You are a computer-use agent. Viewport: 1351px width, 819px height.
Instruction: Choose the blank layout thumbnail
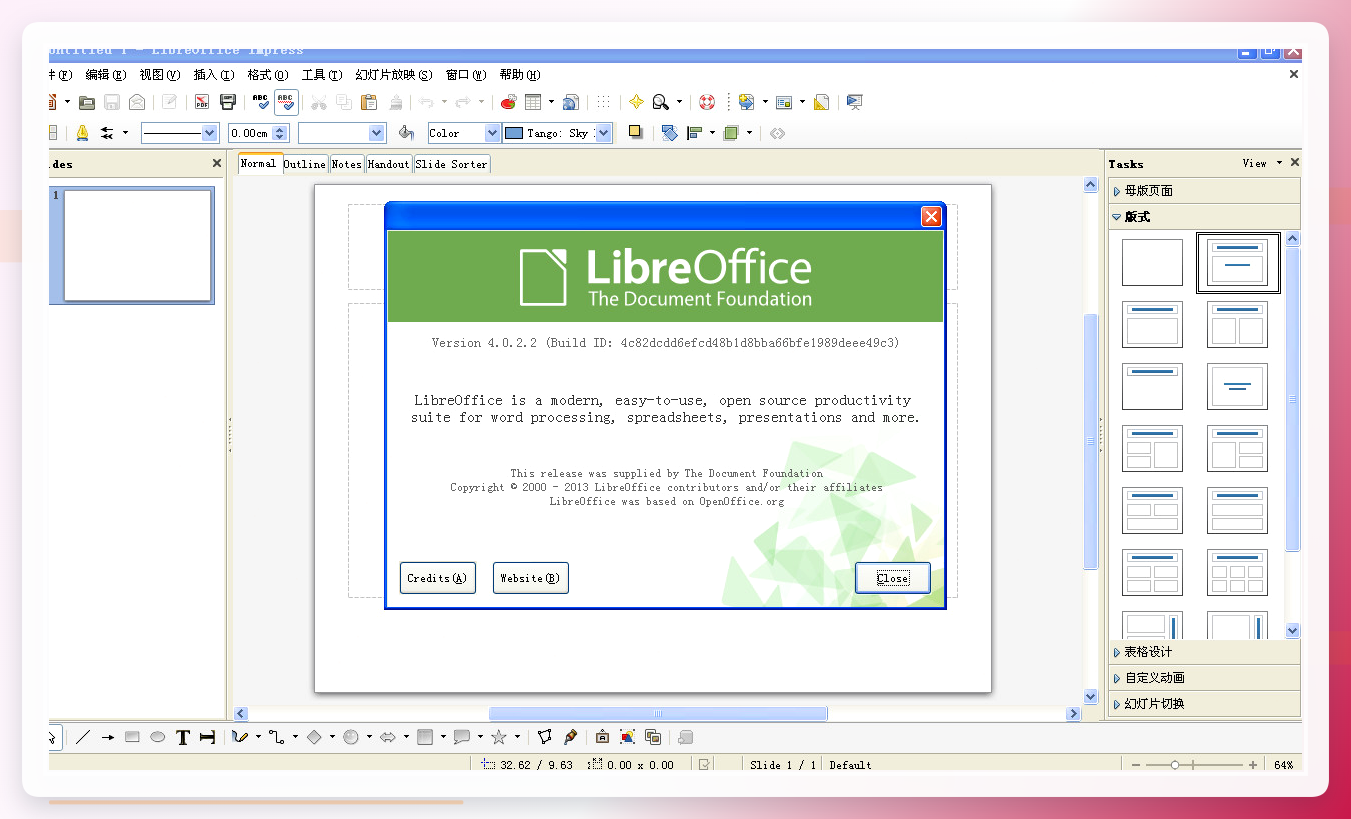(1152, 262)
